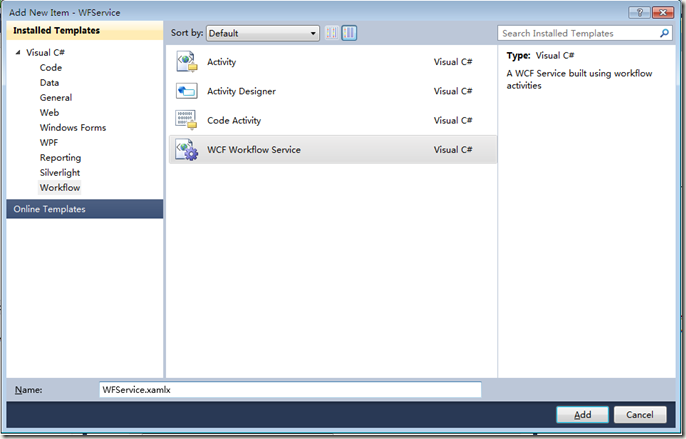This screenshot has width=686, height=439.
Task: Select the Windows Forms category
Action: click(73, 127)
